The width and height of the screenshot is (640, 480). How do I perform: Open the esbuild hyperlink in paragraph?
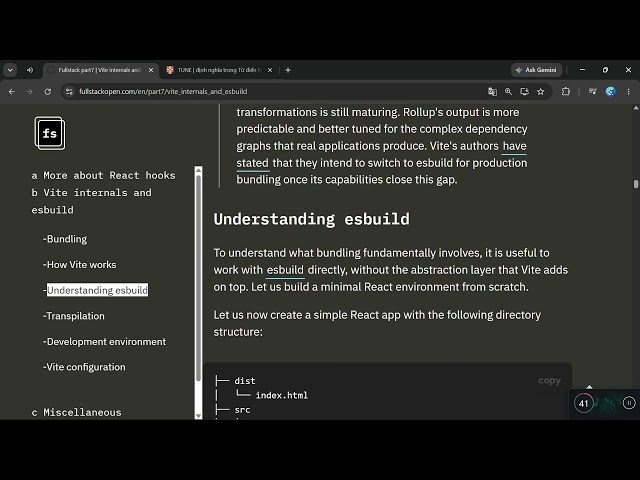pos(285,270)
